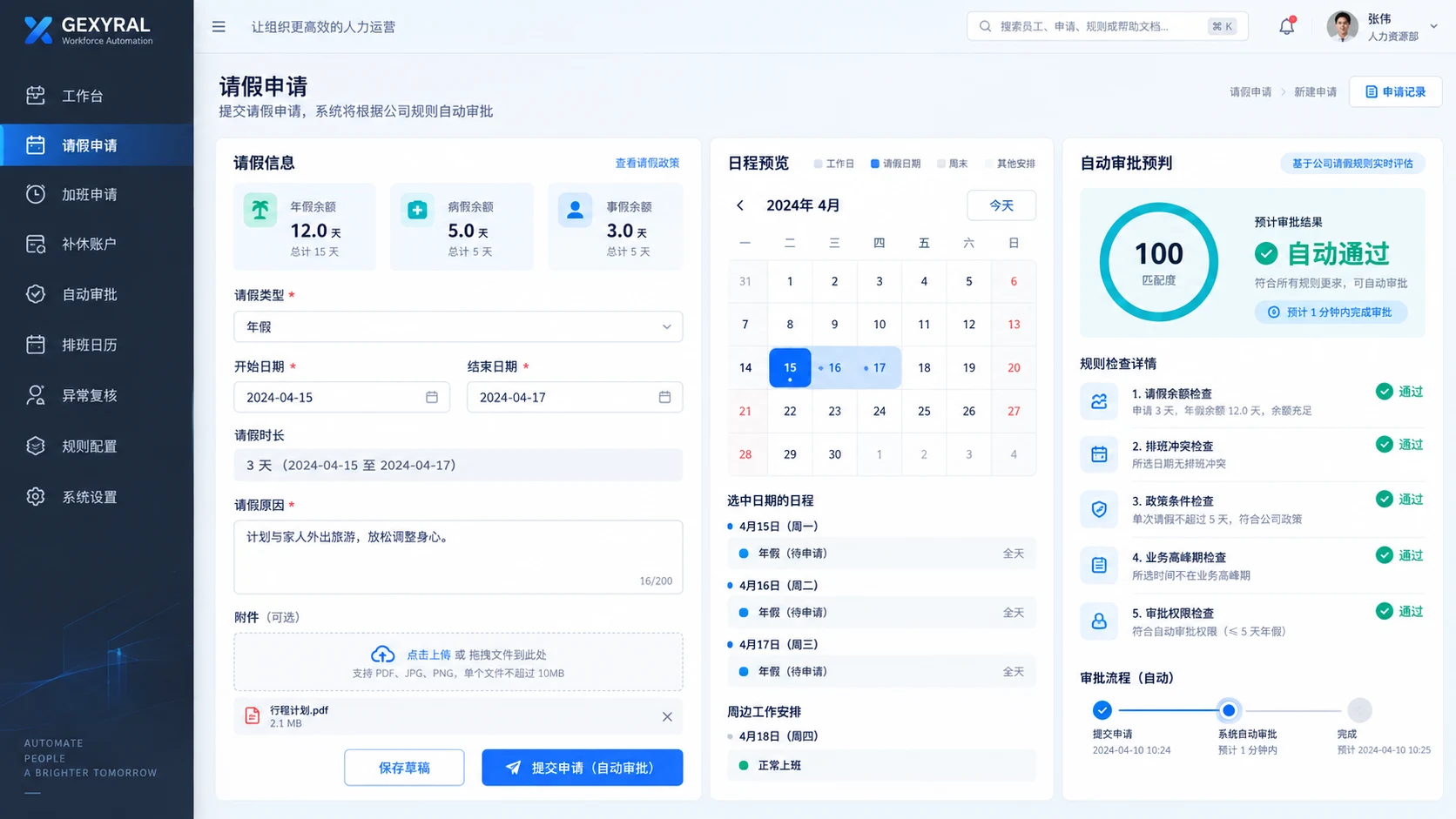1456x819 pixels.
Task: Submit with 提交申请（自动审批）button
Action: coord(582,768)
